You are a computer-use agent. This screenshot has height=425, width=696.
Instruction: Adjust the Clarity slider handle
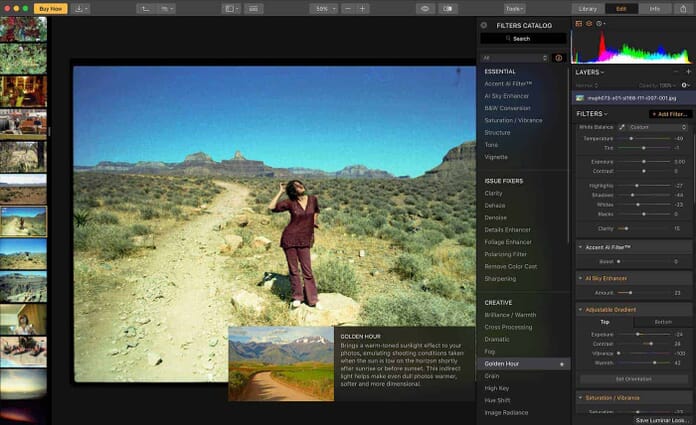click(x=626, y=229)
